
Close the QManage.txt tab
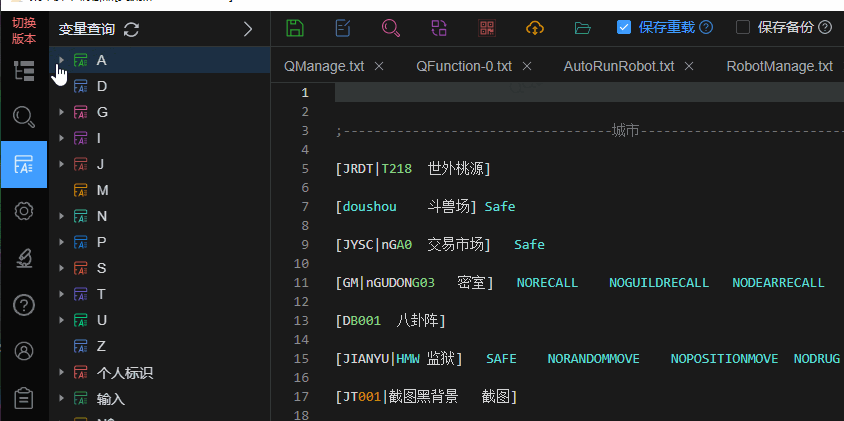[379, 66]
